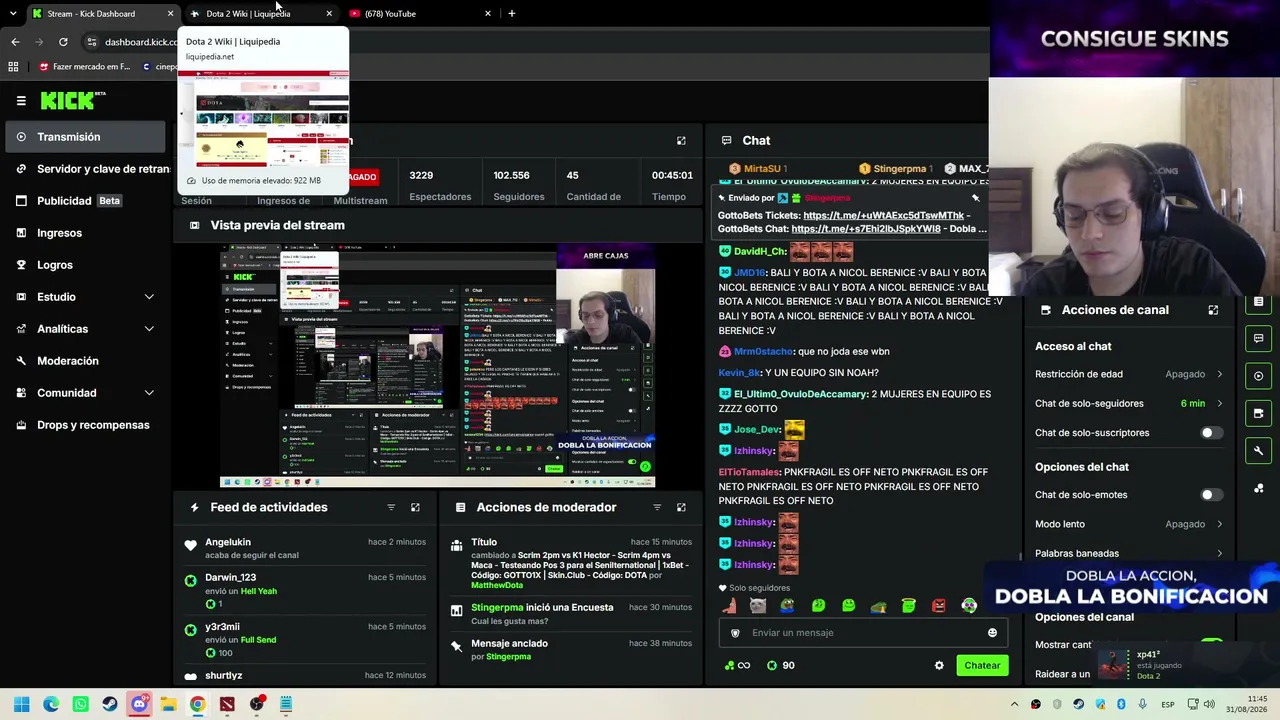Open Transmisión in the sidebar
Viewport: 1280px width, 720px height.
pyautogui.click(x=83, y=137)
